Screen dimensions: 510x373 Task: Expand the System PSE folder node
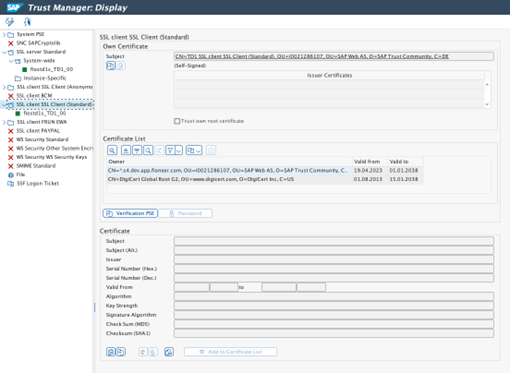[x=4, y=34]
